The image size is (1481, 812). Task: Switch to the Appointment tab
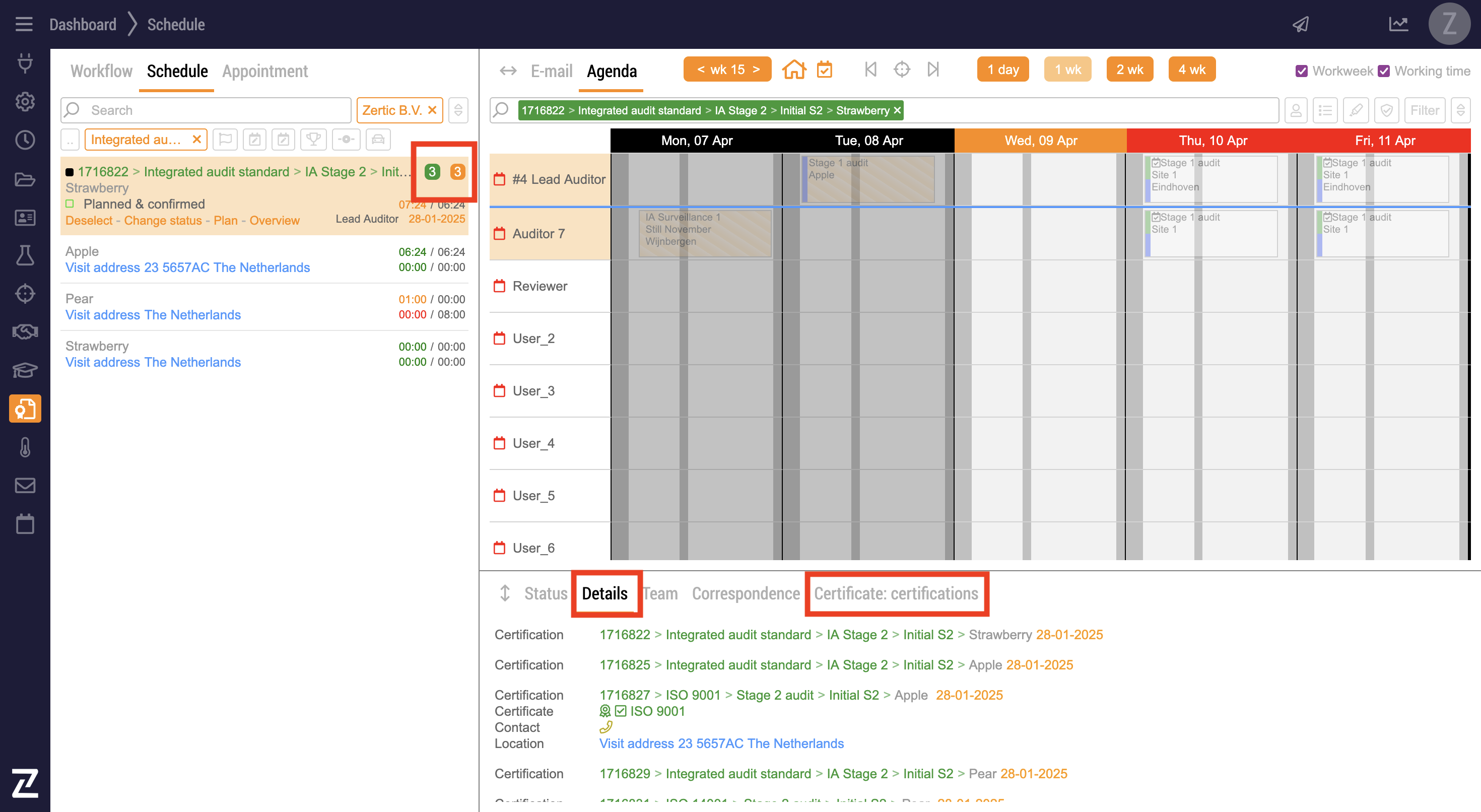coord(265,72)
